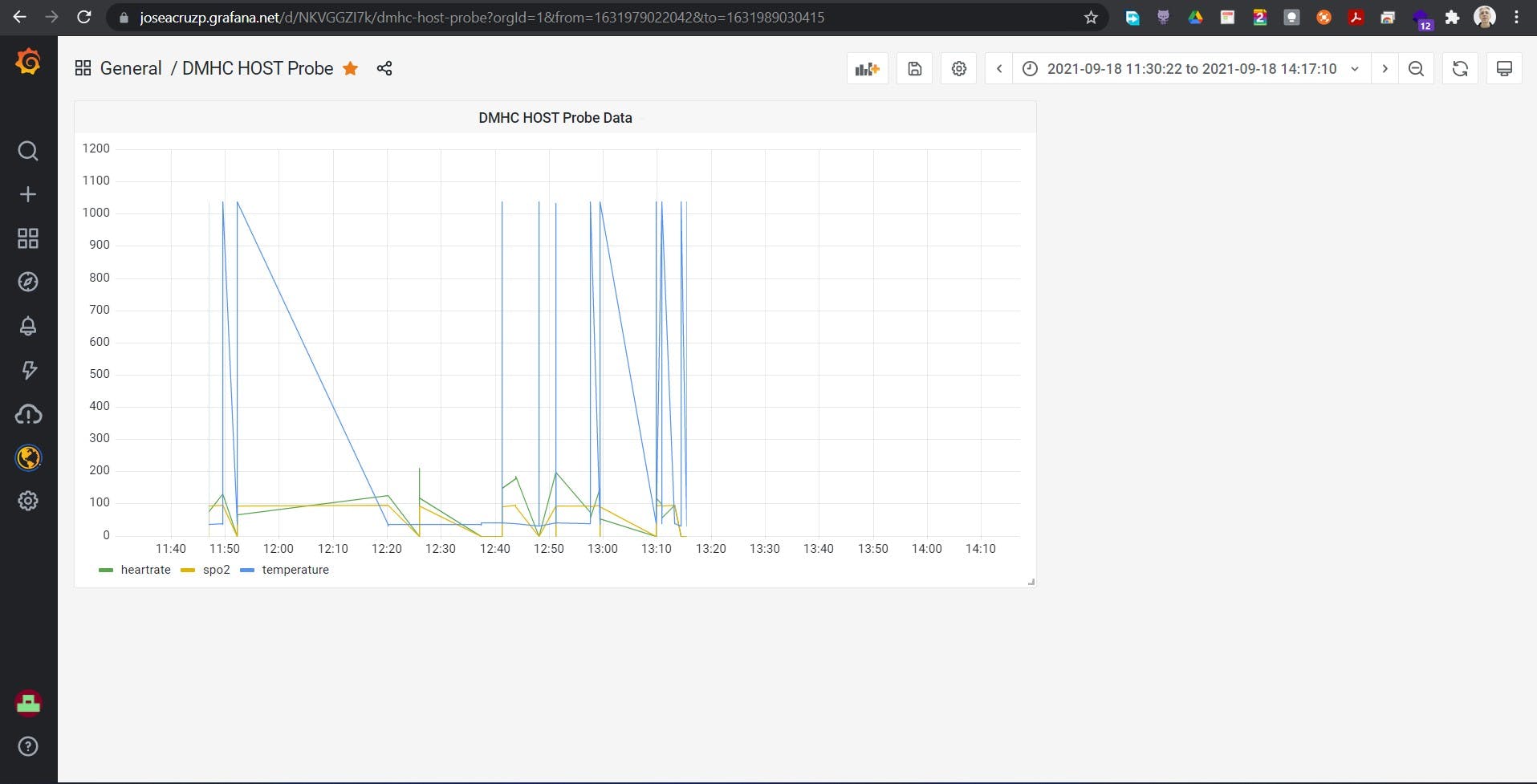Go back in browser
The image size is (1537, 784).
point(19,17)
